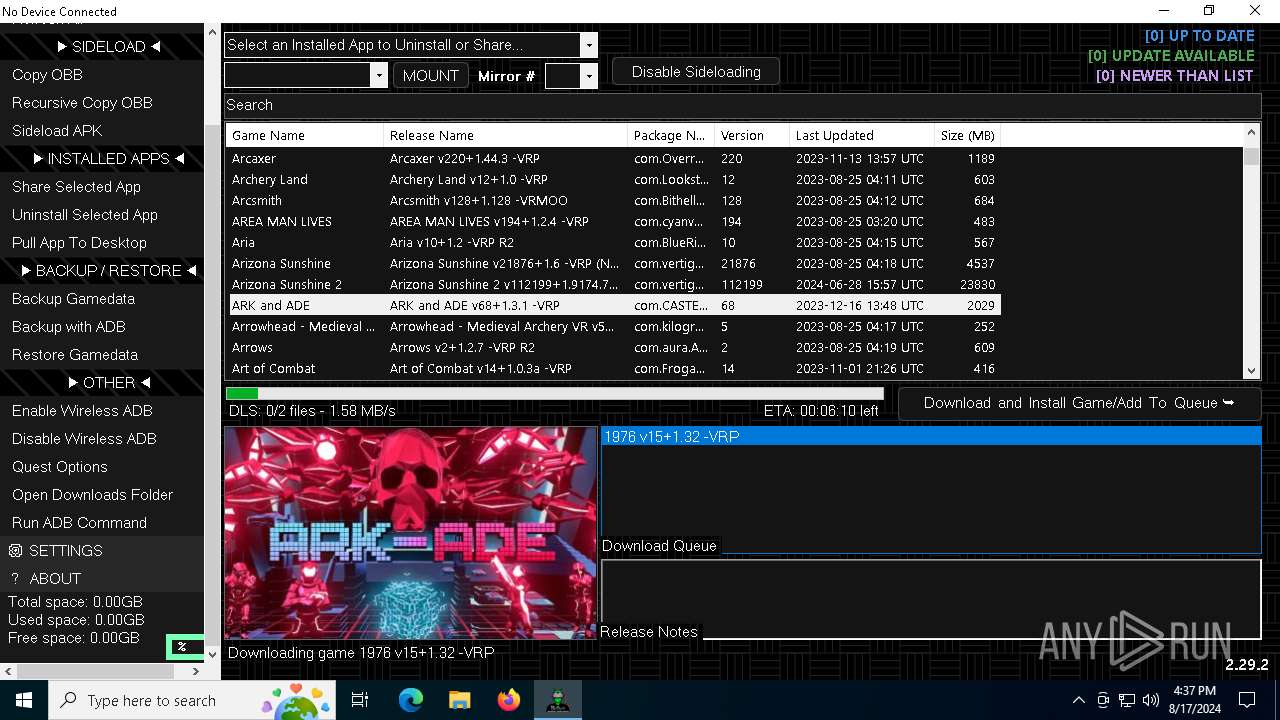1280x720 pixels.
Task: Click into the Search field
Action: [x=742, y=105]
